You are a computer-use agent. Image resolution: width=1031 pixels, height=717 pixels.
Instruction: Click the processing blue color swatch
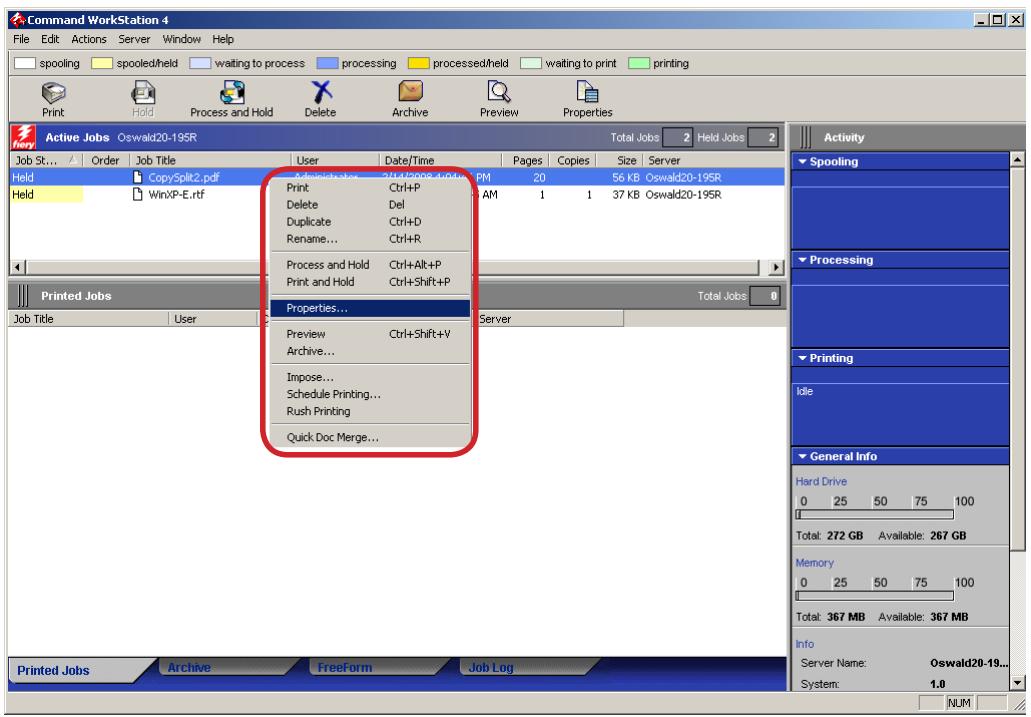coord(327,63)
